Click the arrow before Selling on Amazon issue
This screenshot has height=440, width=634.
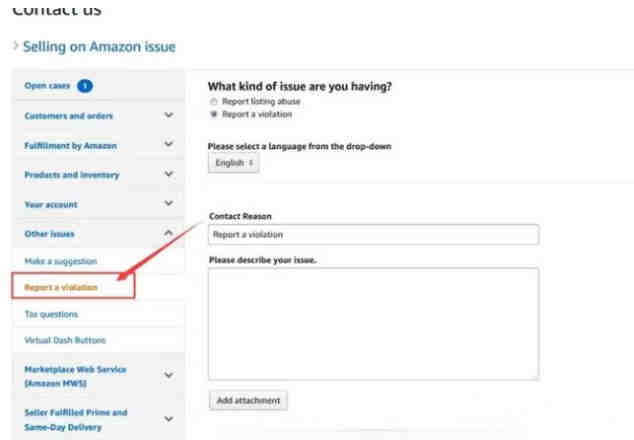(16, 46)
